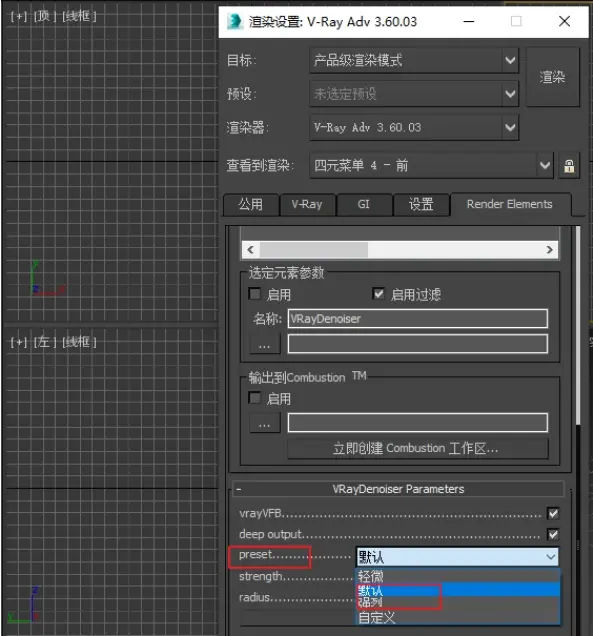Click the 3ds Max app icon in title bar
Screen dimensions: 593x636
[235, 21]
